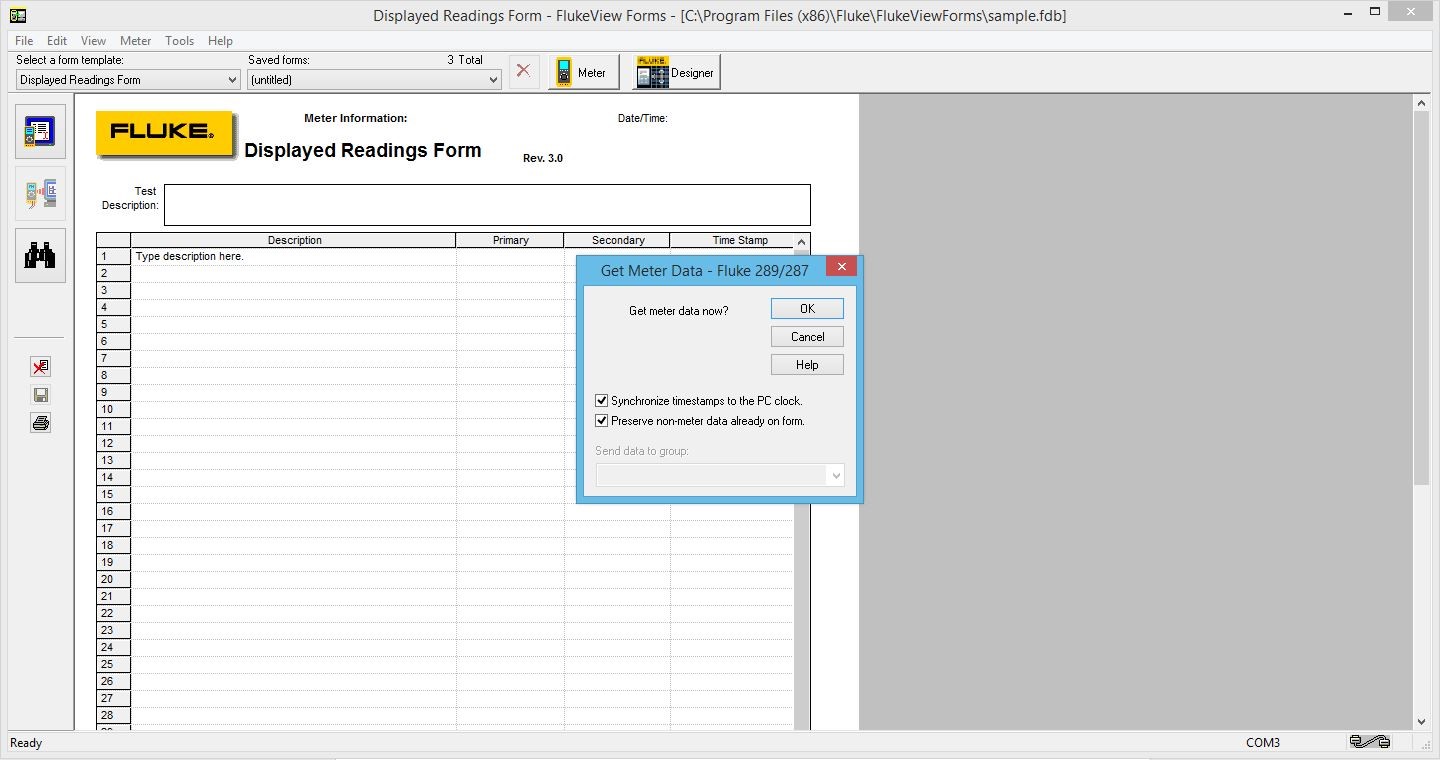The image size is (1440, 760).
Task: Click the table's scroll up arrow
Action: [801, 242]
